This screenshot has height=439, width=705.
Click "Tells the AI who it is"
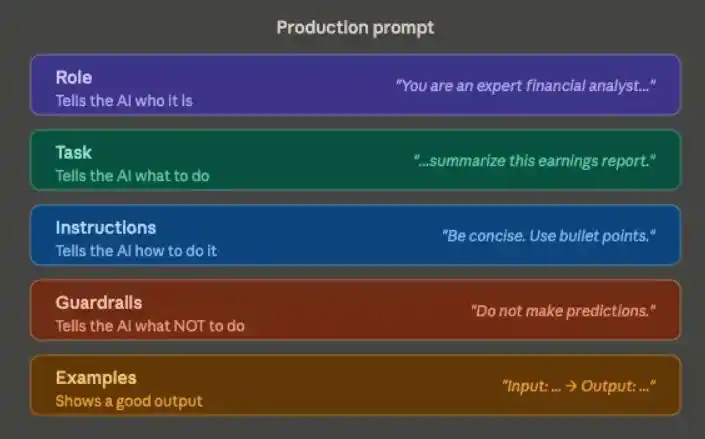pyautogui.click(x=124, y=101)
